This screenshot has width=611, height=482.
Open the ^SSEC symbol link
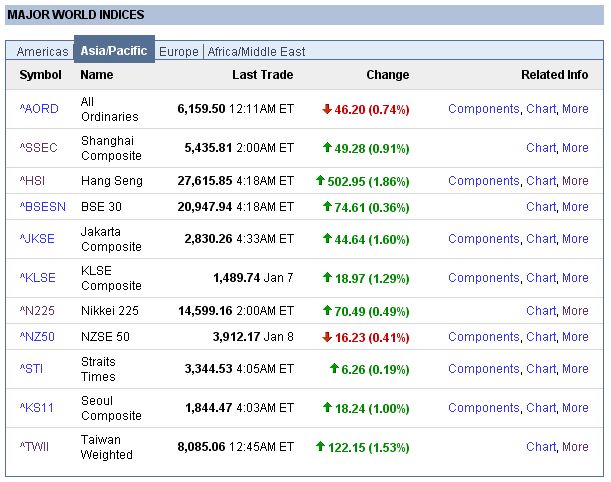pos(39,148)
